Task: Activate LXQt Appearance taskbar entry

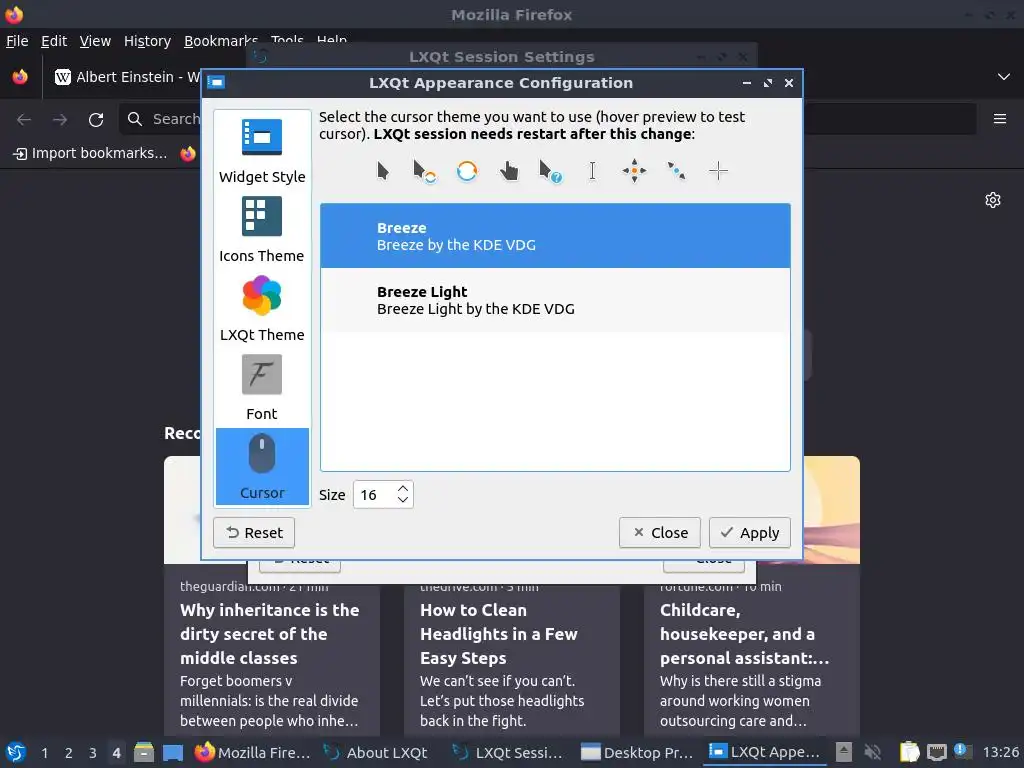Action: [765, 752]
